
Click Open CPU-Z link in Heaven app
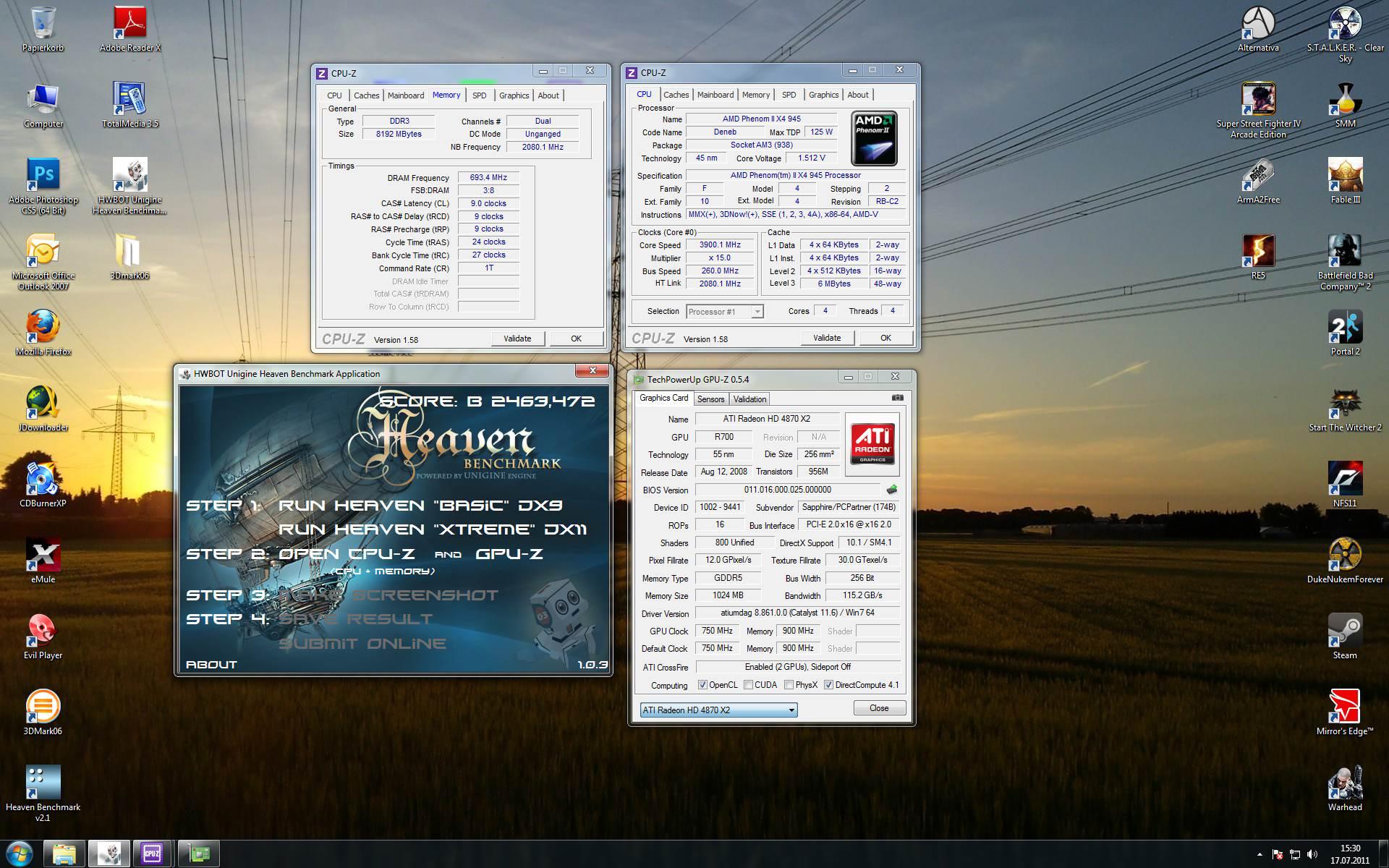(347, 554)
